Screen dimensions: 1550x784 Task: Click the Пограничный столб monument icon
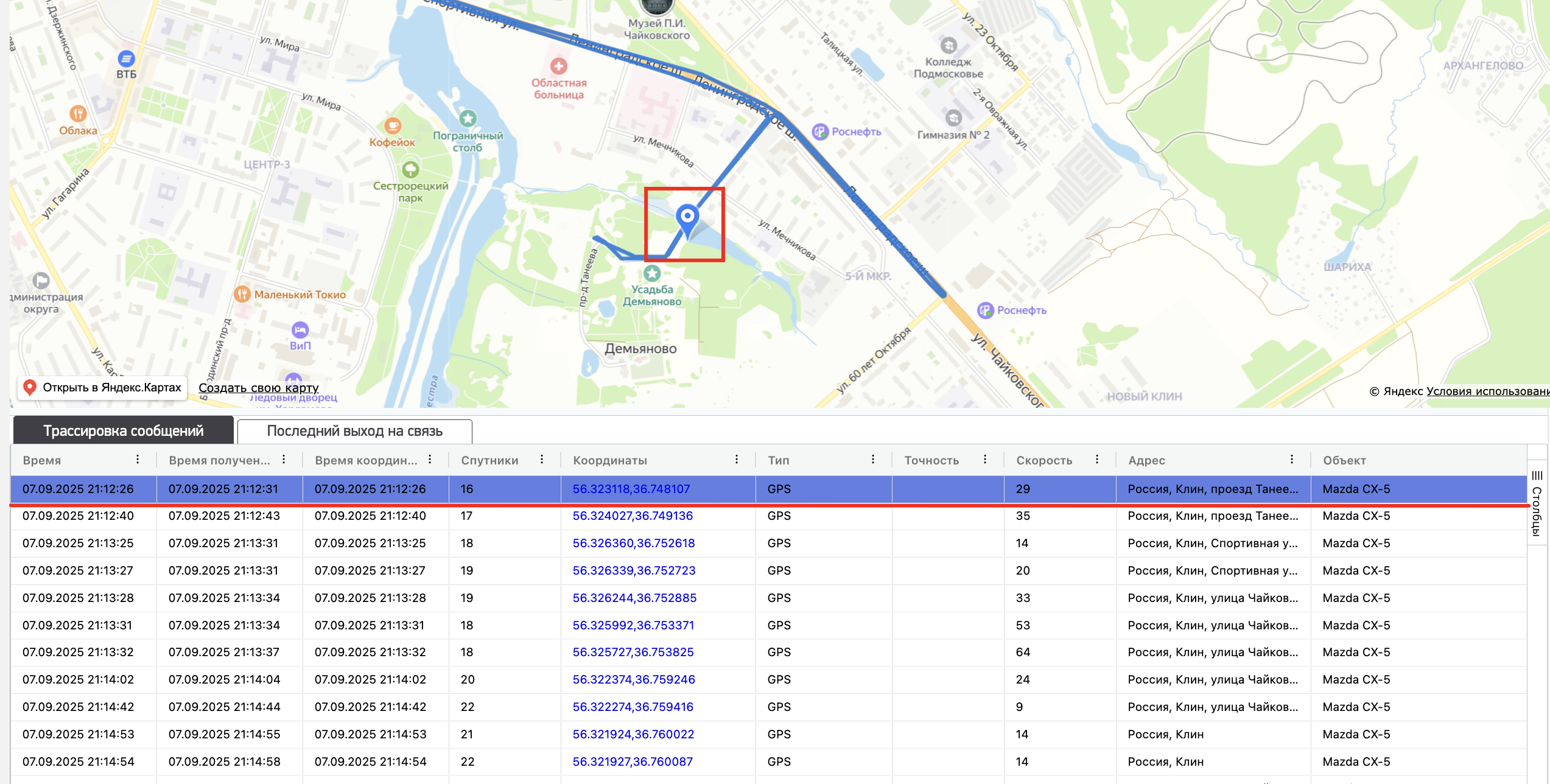pyautogui.click(x=468, y=118)
